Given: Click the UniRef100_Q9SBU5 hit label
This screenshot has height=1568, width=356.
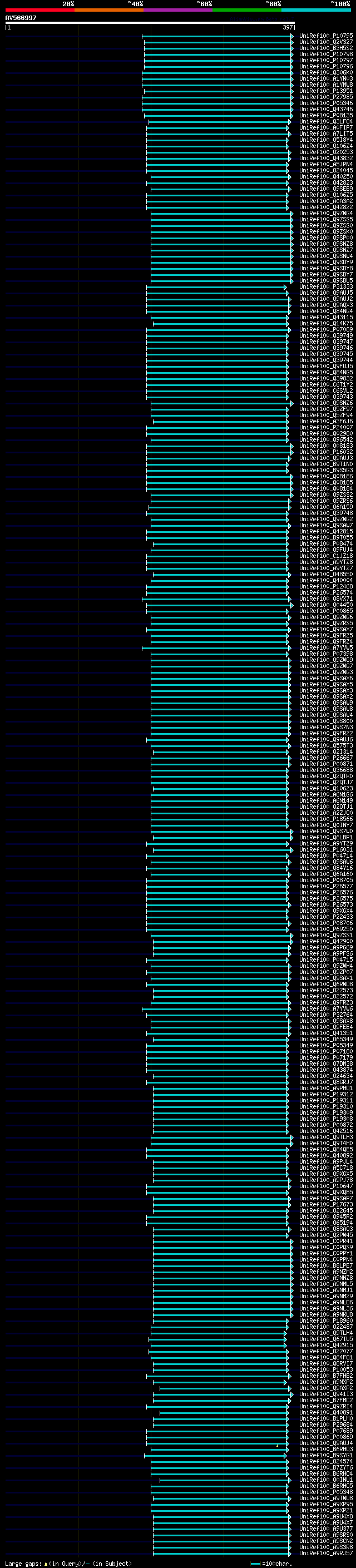Looking at the screenshot, I should 326,280.
